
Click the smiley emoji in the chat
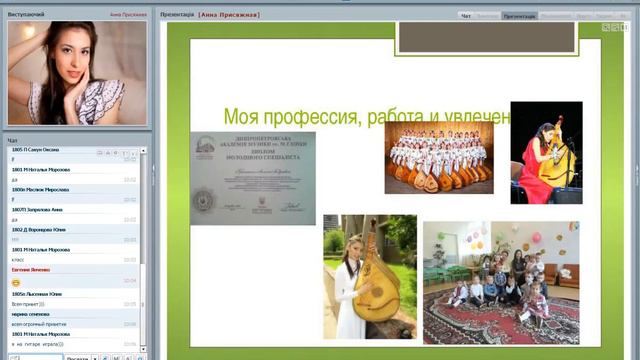tap(16, 282)
